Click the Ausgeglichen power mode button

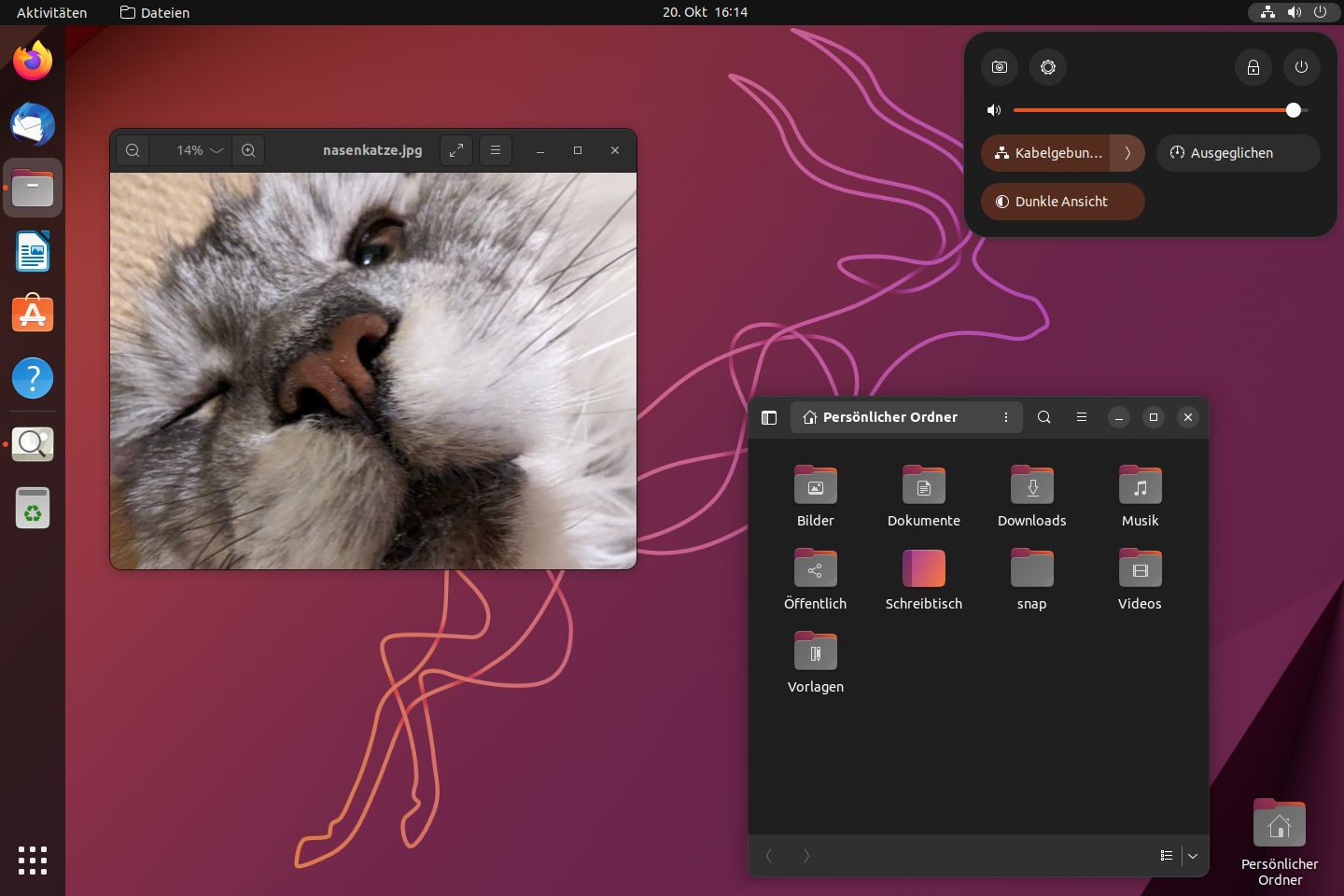click(x=1238, y=153)
